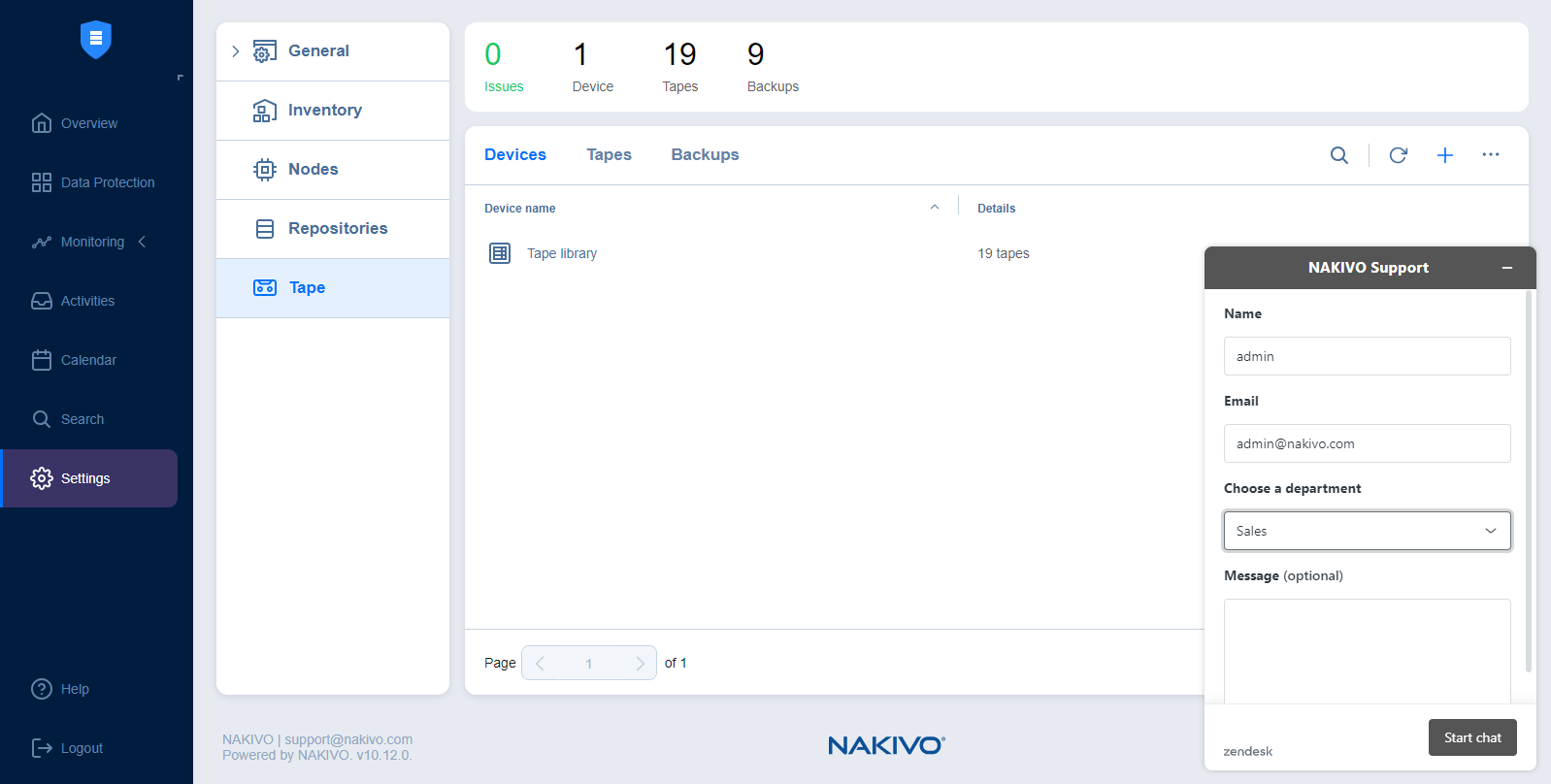Image resolution: width=1551 pixels, height=784 pixels.
Task: Click the Name field containing admin
Action: click(x=1367, y=356)
